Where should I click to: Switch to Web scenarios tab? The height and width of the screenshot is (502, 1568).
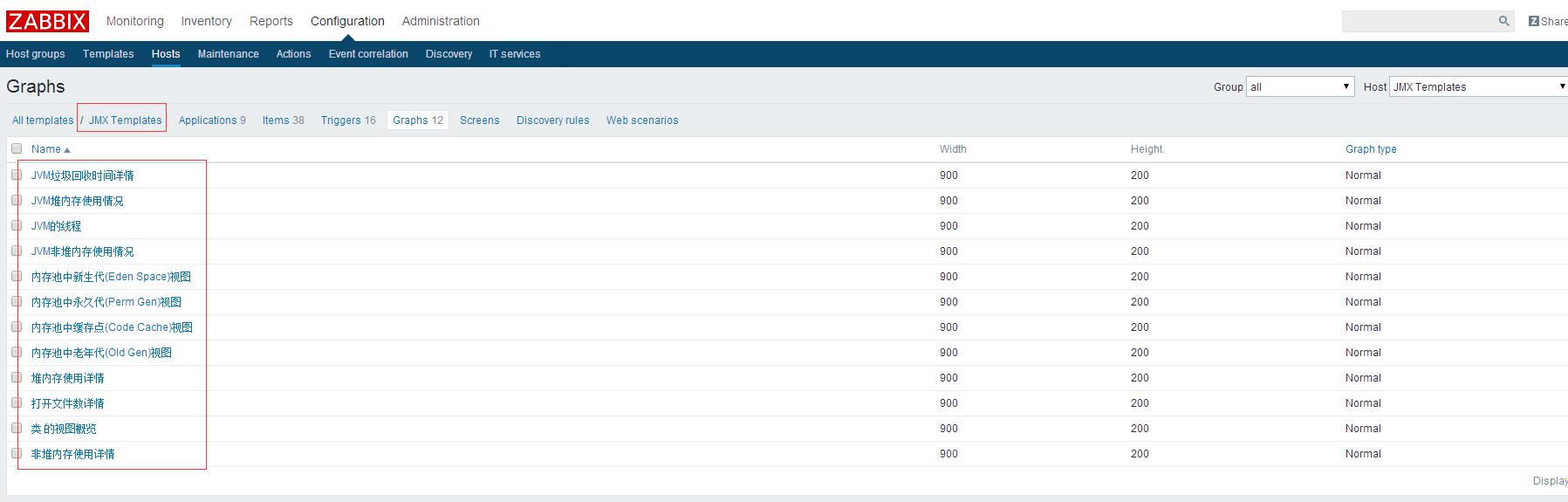click(x=642, y=120)
